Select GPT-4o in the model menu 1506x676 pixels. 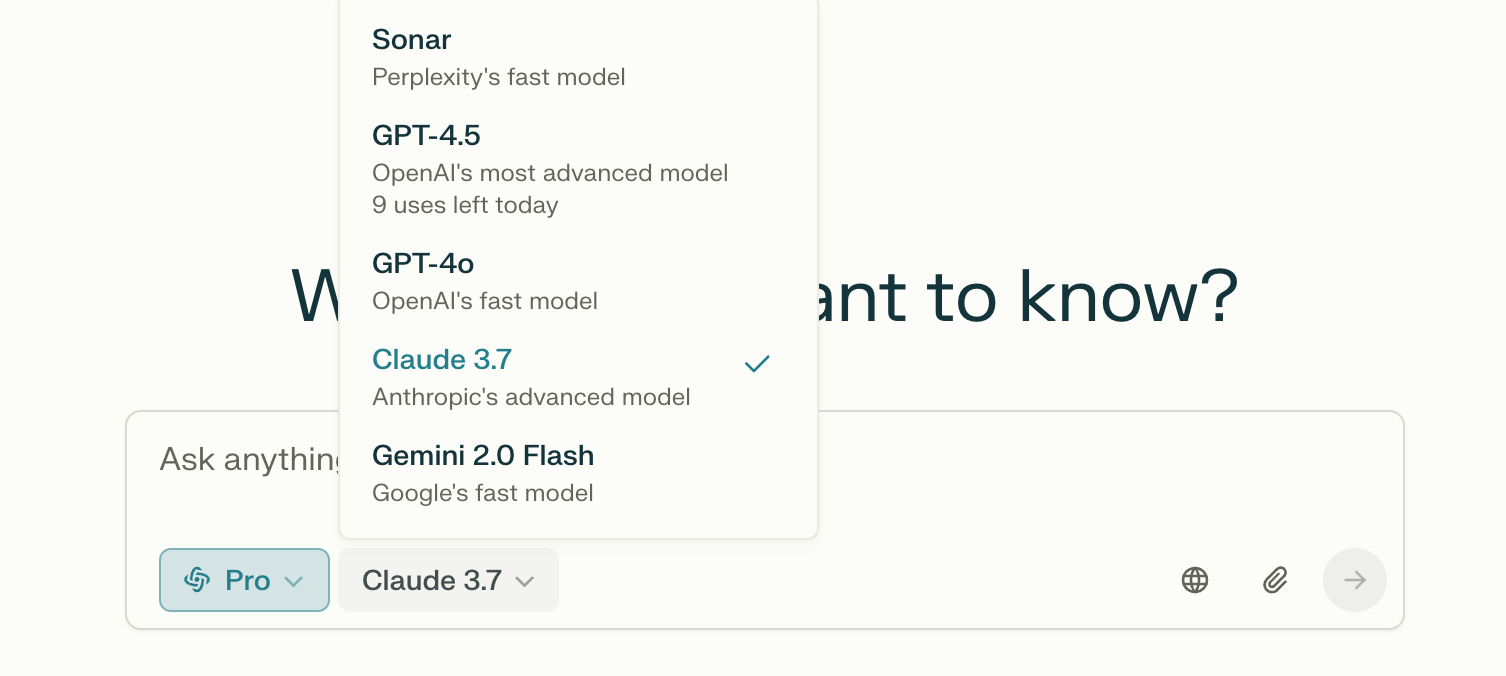[578, 281]
